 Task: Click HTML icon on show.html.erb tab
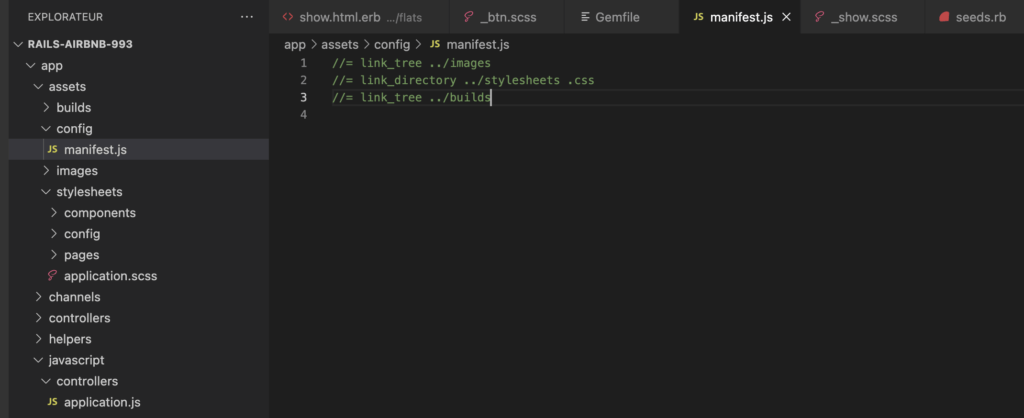pos(288,17)
